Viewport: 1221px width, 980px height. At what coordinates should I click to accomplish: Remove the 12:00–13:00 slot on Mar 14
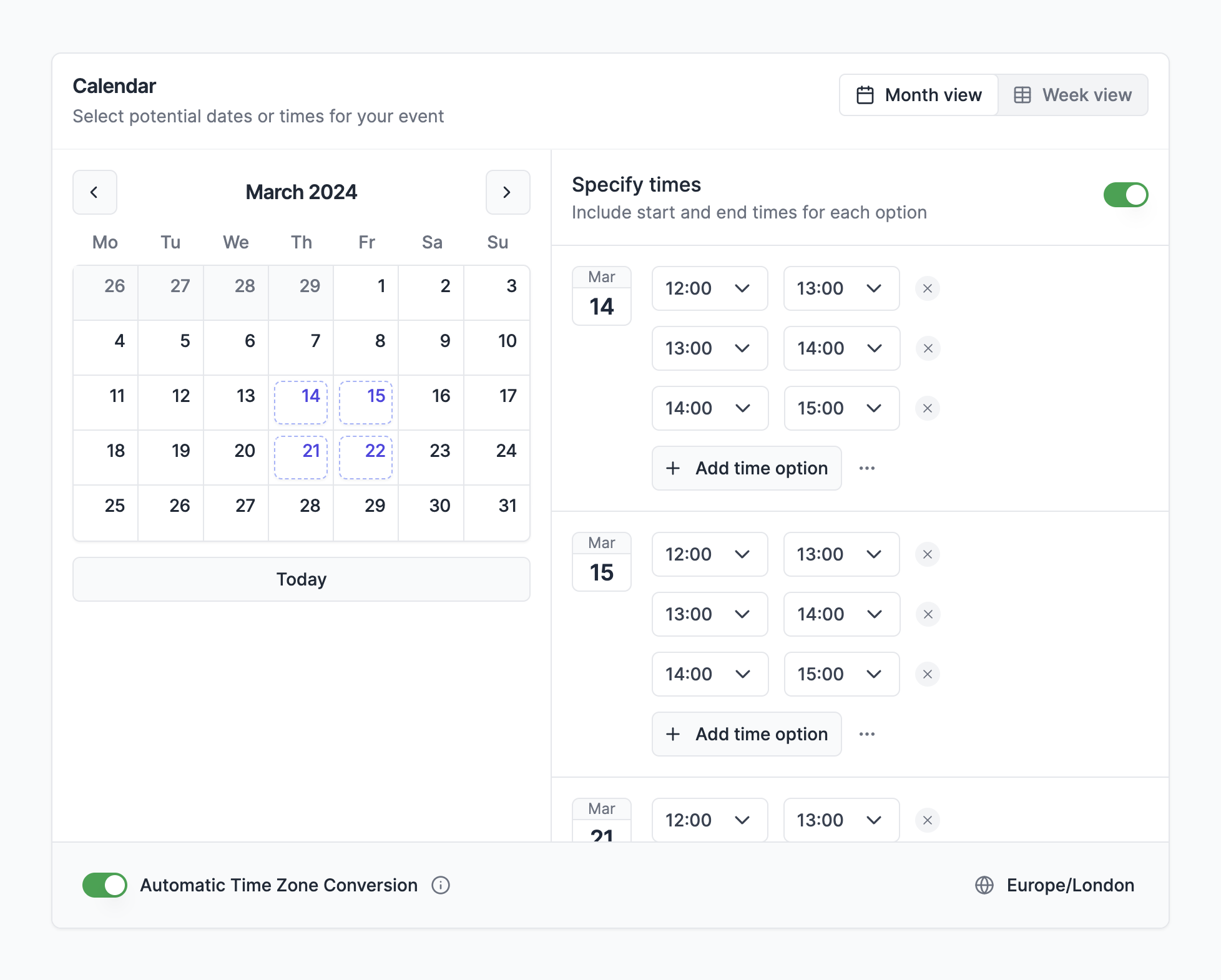point(927,288)
